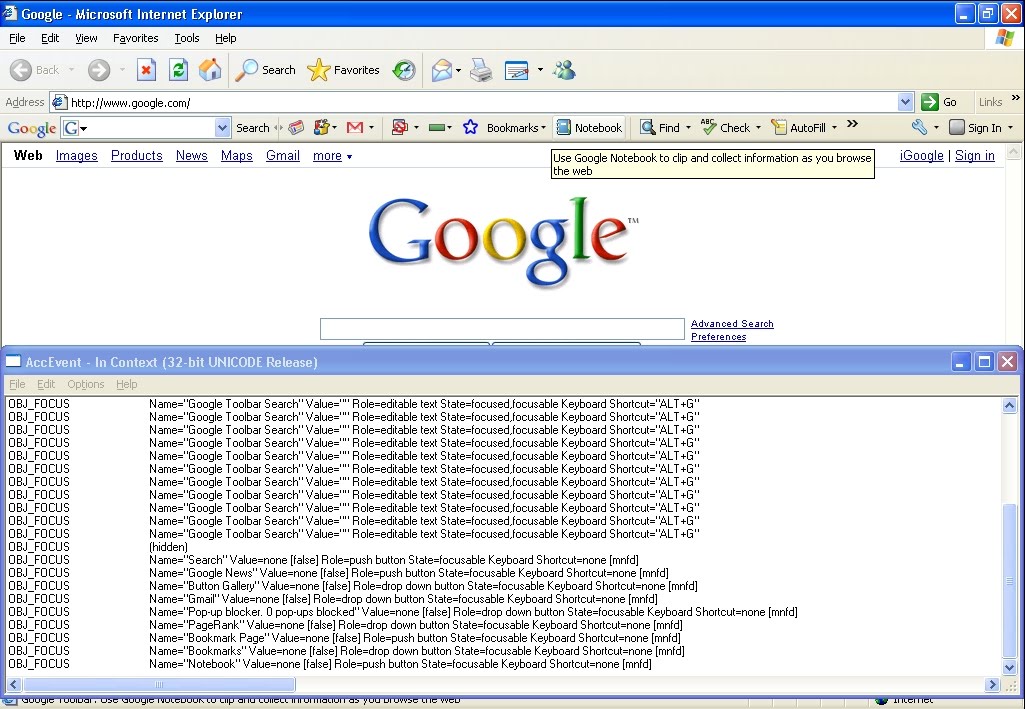Click the Google logo on the toolbar

31,128
